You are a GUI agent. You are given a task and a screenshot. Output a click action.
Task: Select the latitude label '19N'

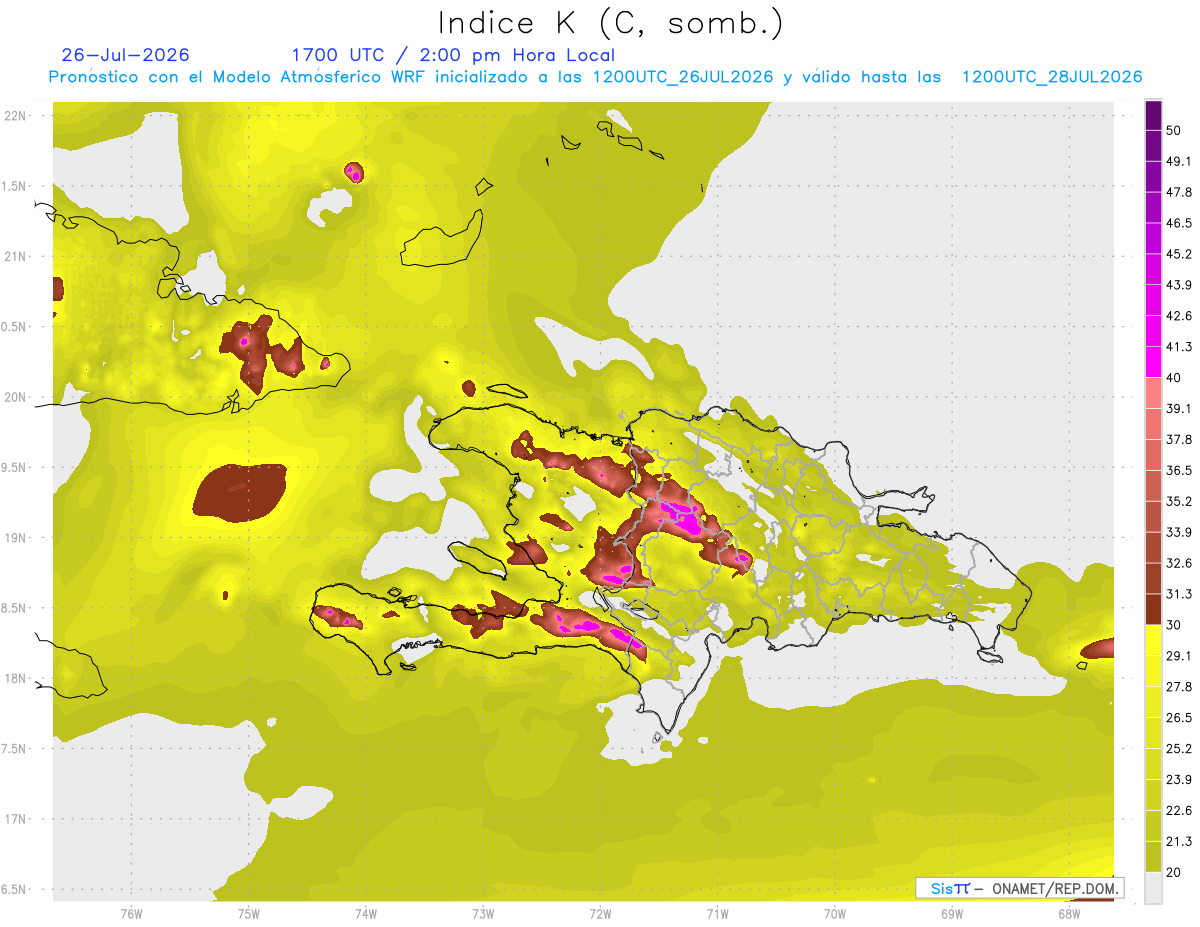pyautogui.click(x=17, y=538)
